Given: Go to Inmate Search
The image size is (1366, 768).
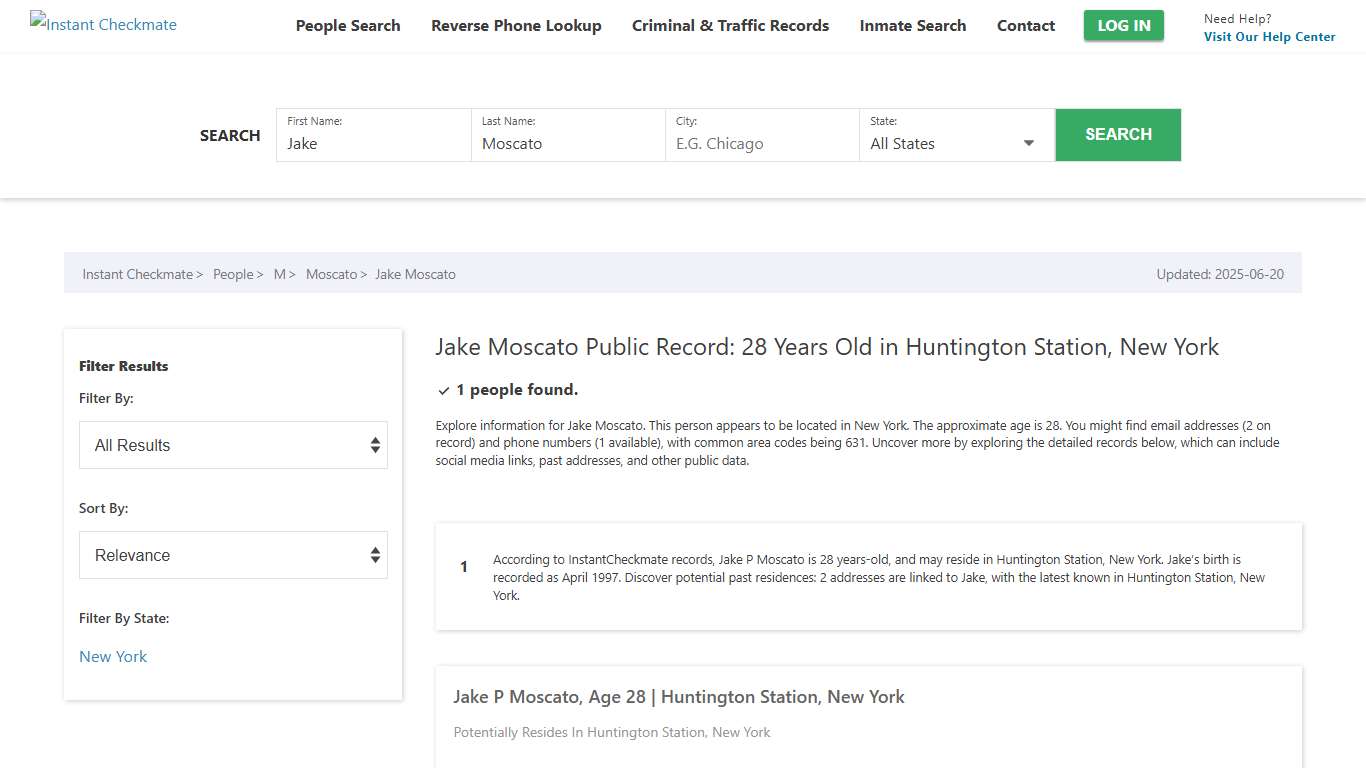Looking at the screenshot, I should (912, 25).
